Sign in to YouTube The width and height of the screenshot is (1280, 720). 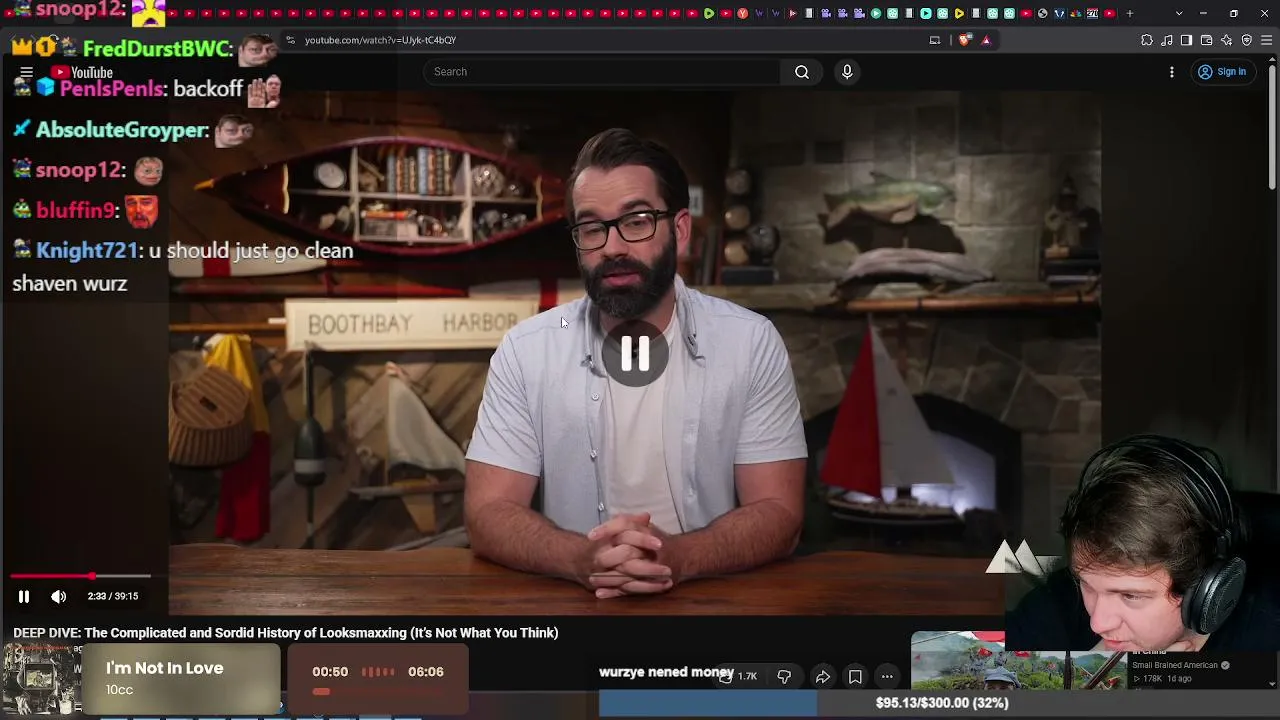click(x=1222, y=72)
